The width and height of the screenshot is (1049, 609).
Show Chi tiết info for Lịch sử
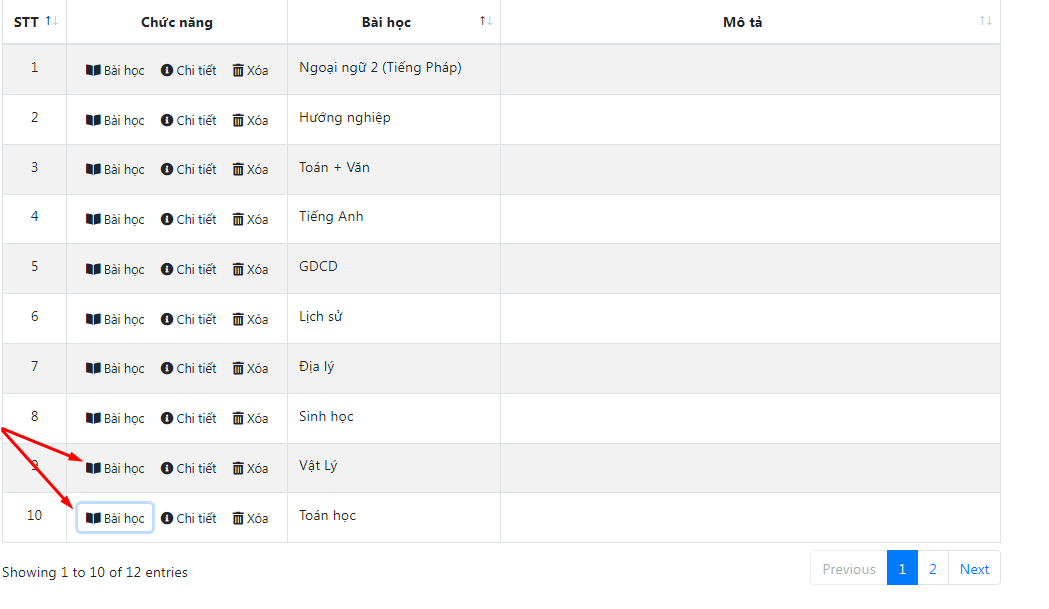189,319
